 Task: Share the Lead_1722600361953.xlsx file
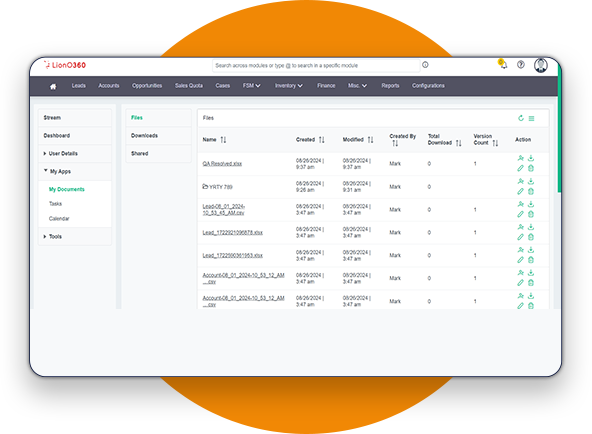pos(521,250)
